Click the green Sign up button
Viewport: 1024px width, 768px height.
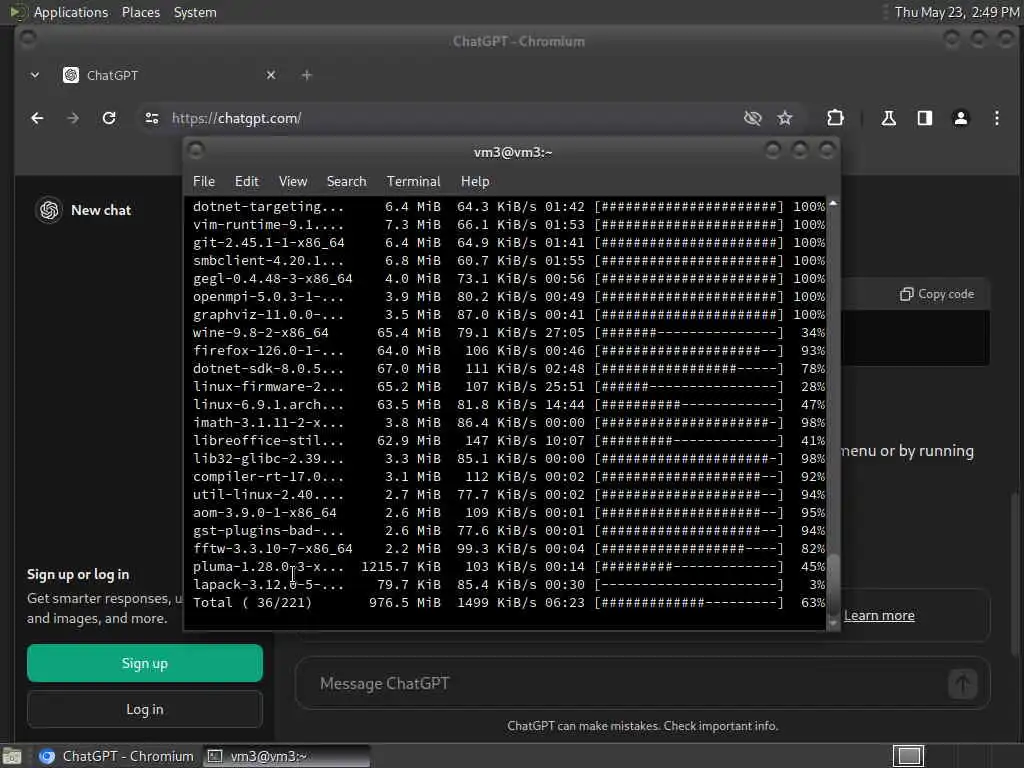point(145,664)
